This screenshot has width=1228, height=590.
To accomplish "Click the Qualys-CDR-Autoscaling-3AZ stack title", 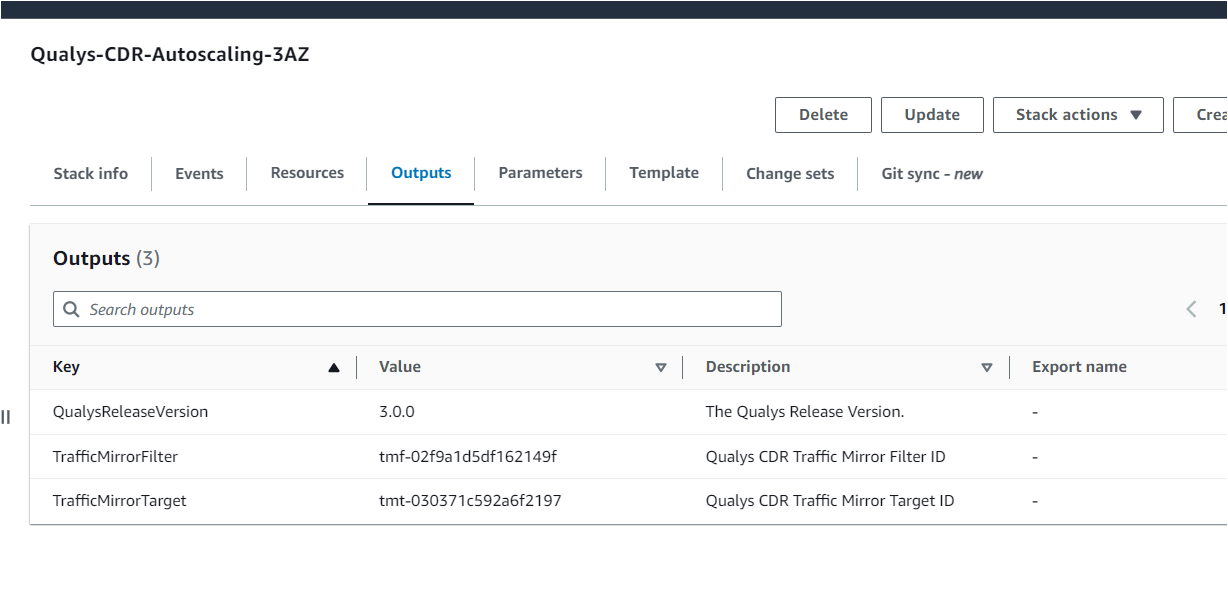I will pos(170,55).
